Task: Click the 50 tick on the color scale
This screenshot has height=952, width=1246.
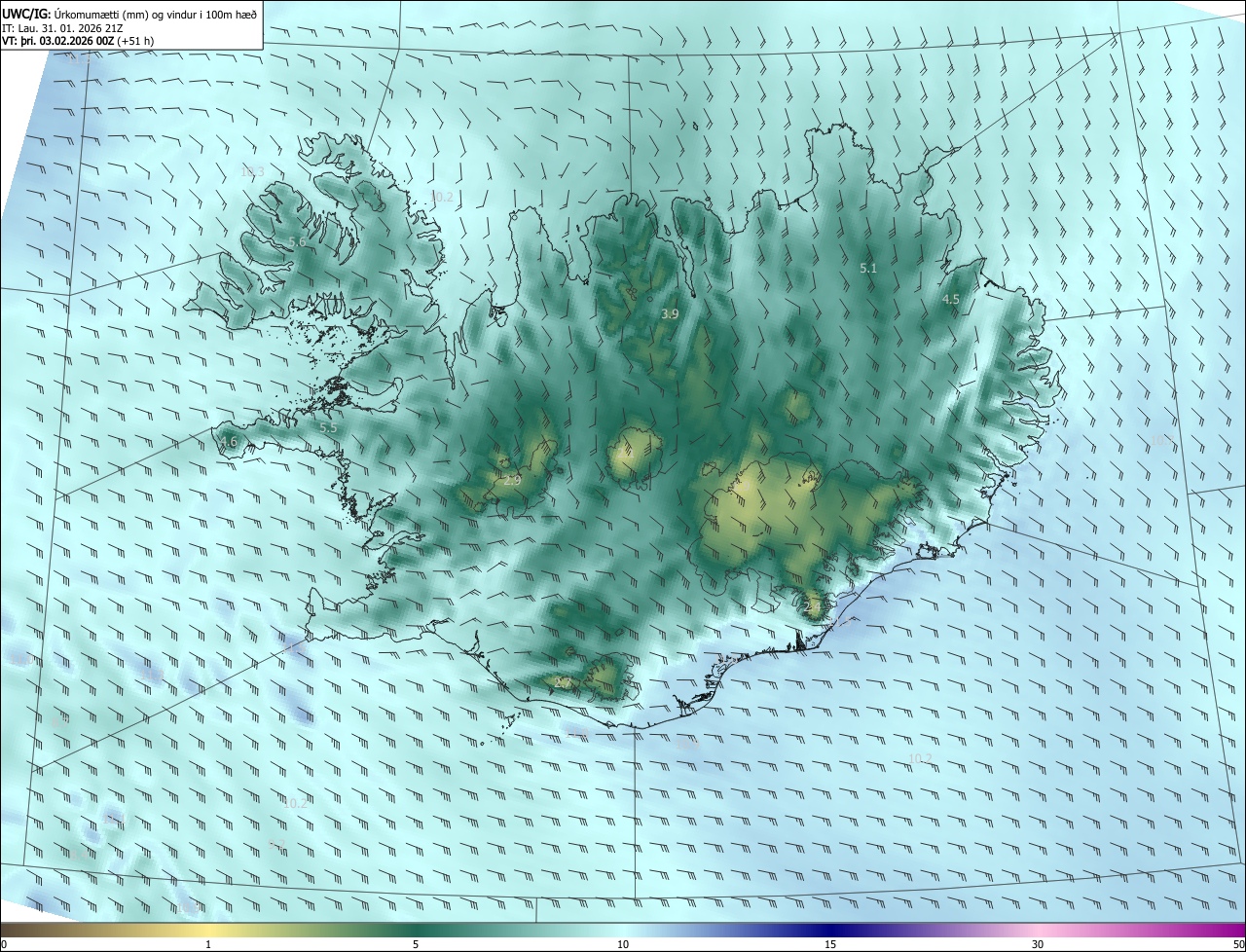Action: (x=1238, y=944)
